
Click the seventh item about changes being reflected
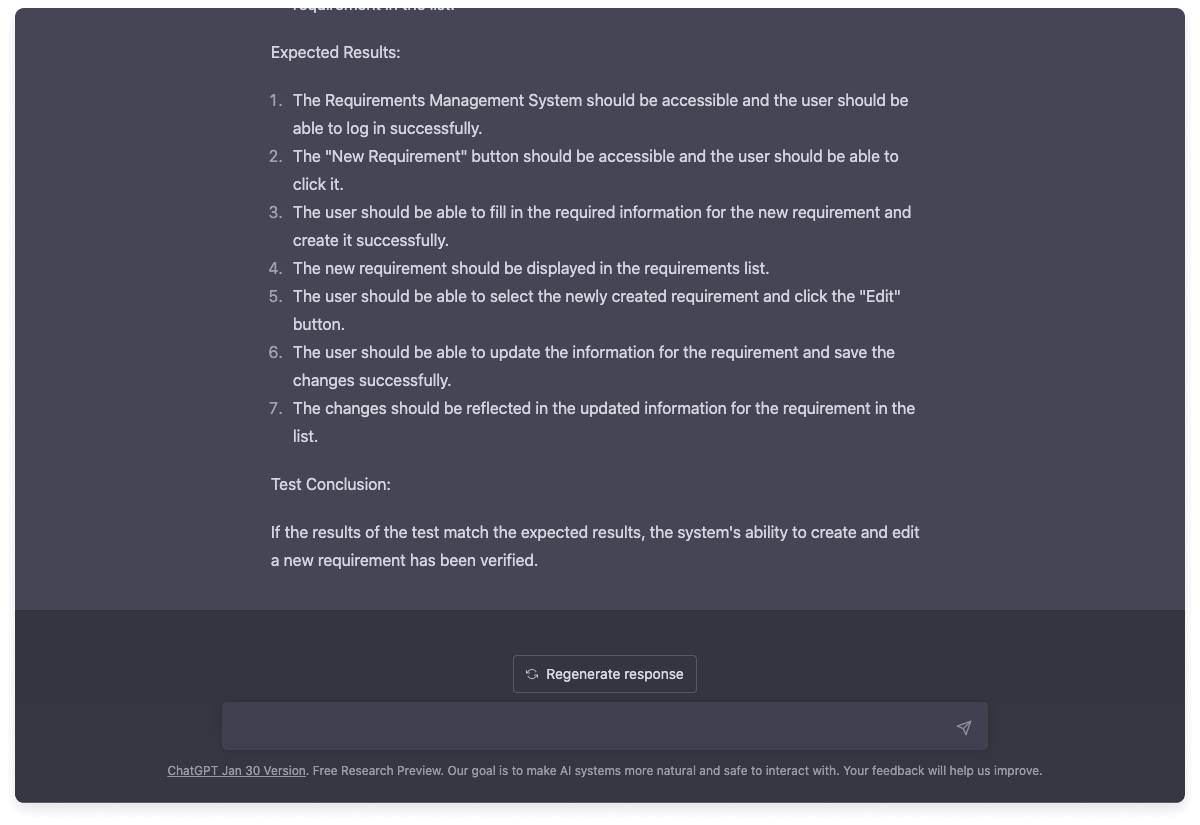(603, 422)
